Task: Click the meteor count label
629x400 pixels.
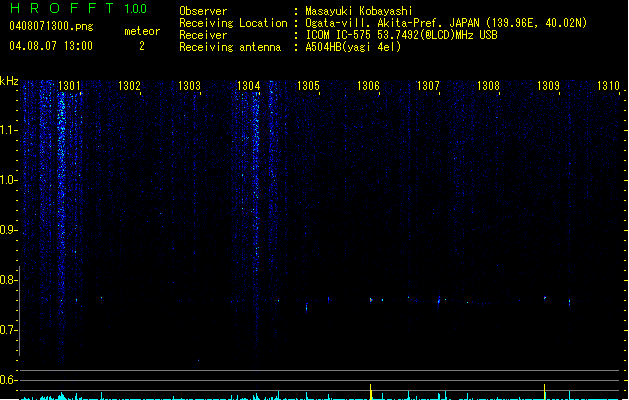Action: [x=142, y=31]
